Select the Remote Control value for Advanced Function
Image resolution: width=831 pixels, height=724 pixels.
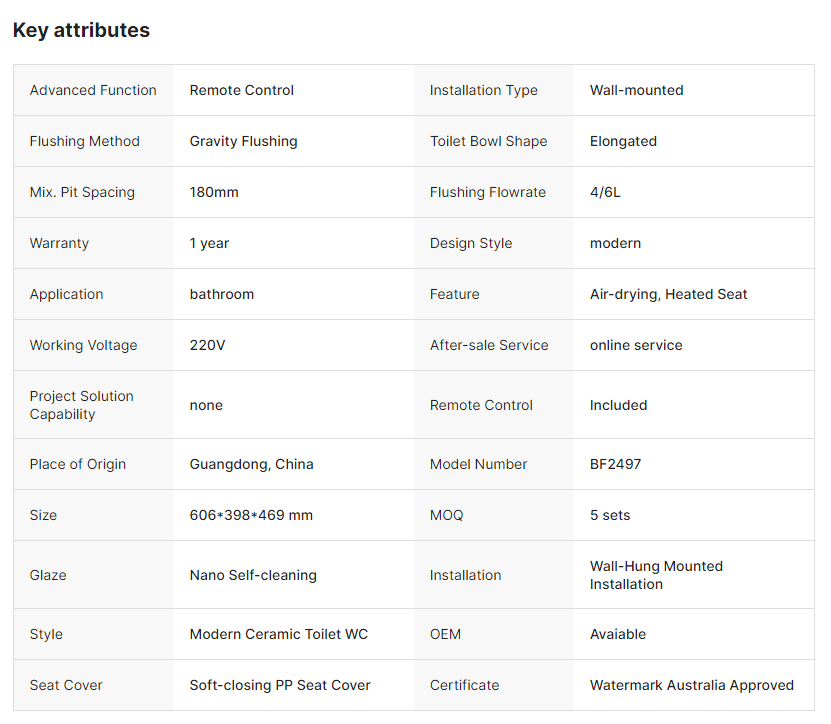242,90
